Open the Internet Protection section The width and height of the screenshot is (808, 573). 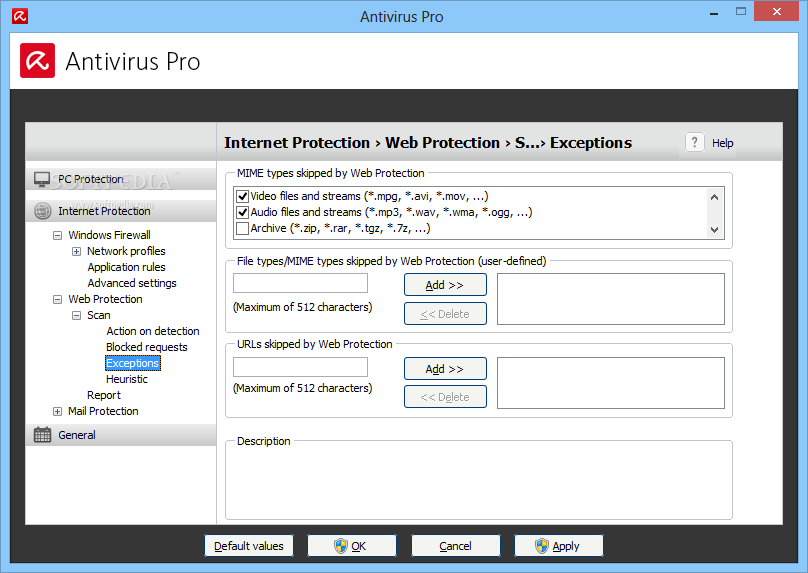point(121,211)
